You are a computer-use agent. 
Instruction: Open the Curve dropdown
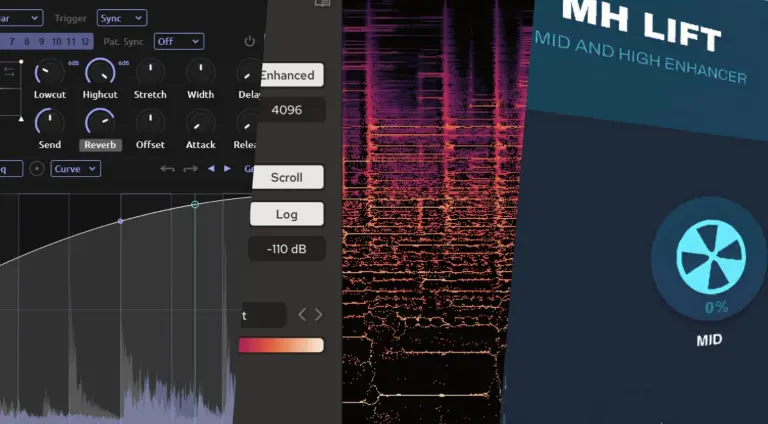pyautogui.click(x=75, y=169)
